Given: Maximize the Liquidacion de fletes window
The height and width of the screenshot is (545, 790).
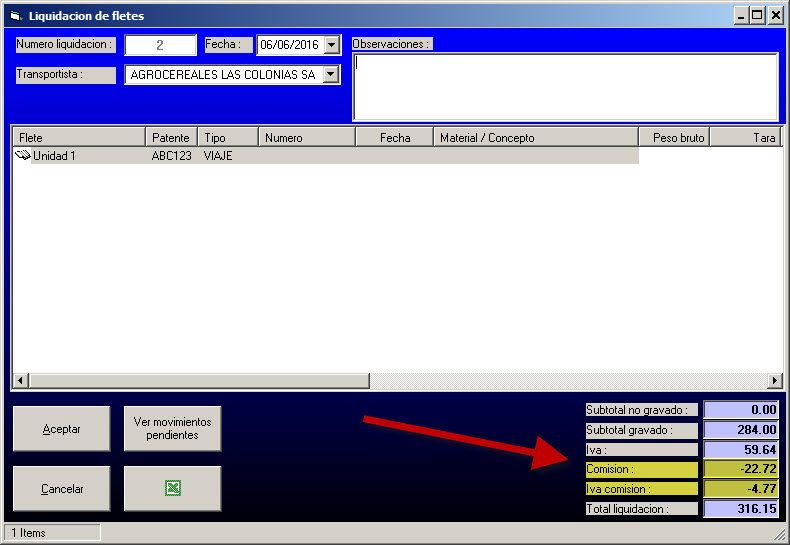Looking at the screenshot, I should [x=757, y=16].
